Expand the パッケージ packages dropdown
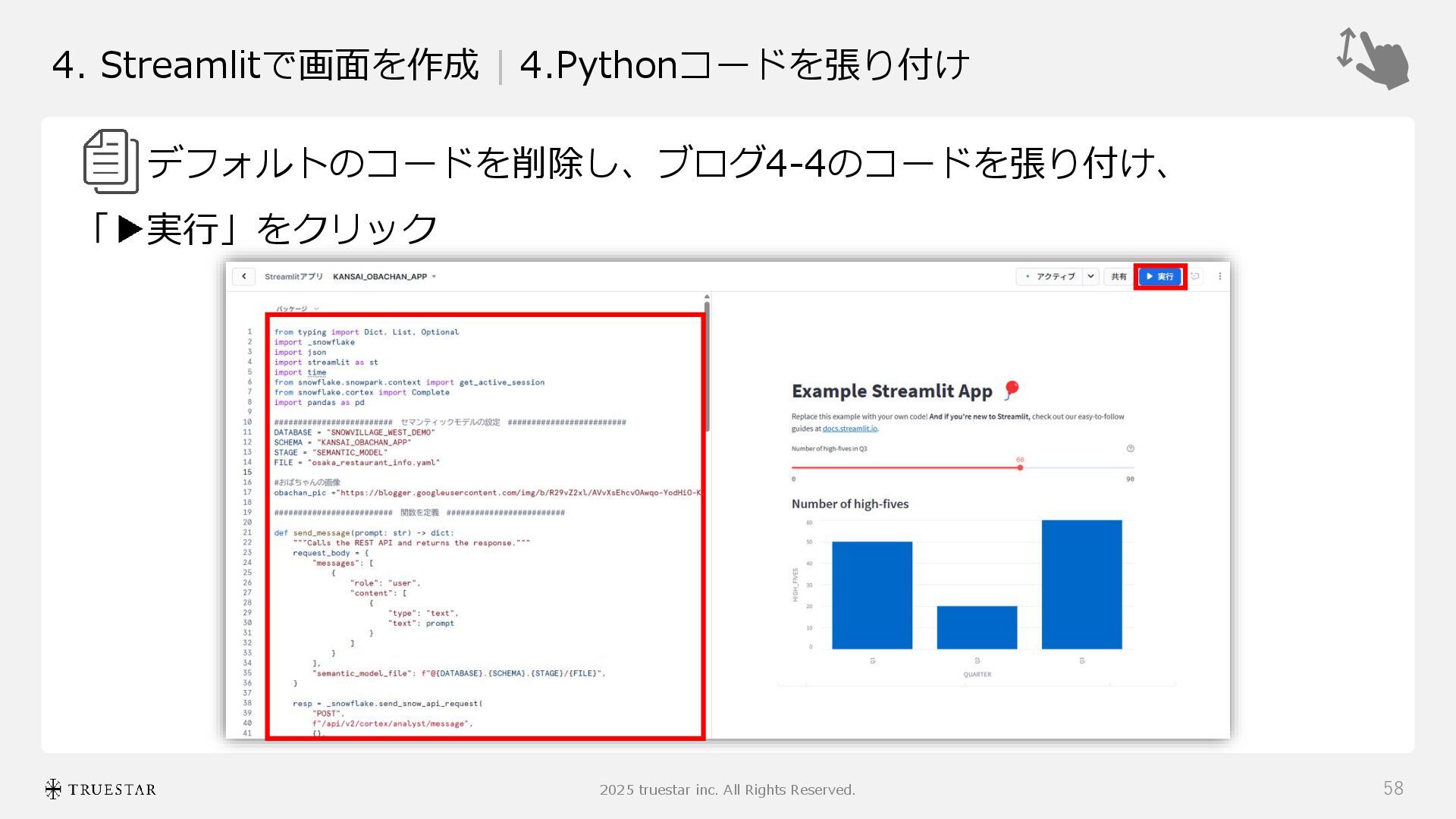 (x=297, y=309)
